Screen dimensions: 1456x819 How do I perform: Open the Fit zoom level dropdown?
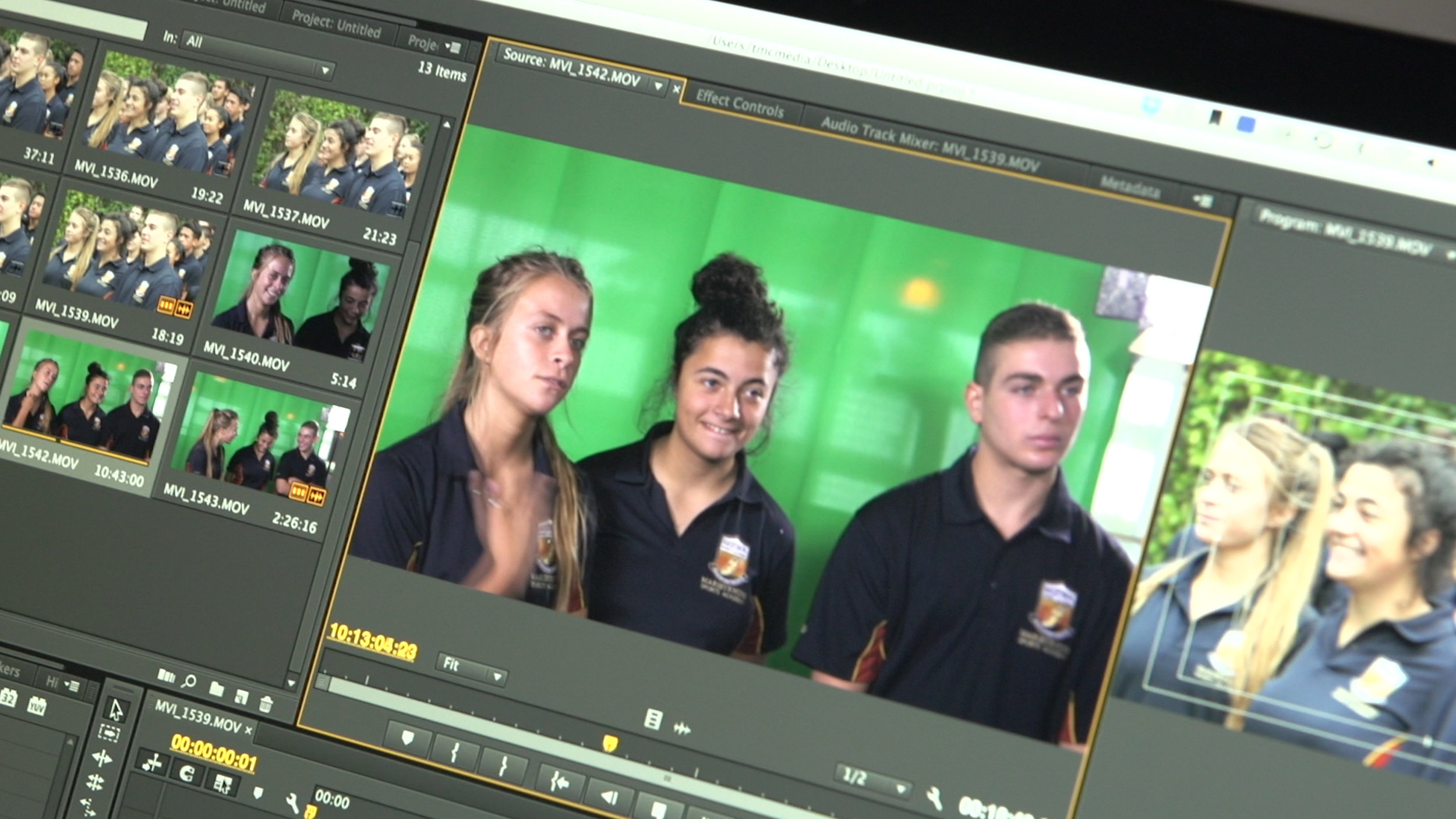coord(471,669)
